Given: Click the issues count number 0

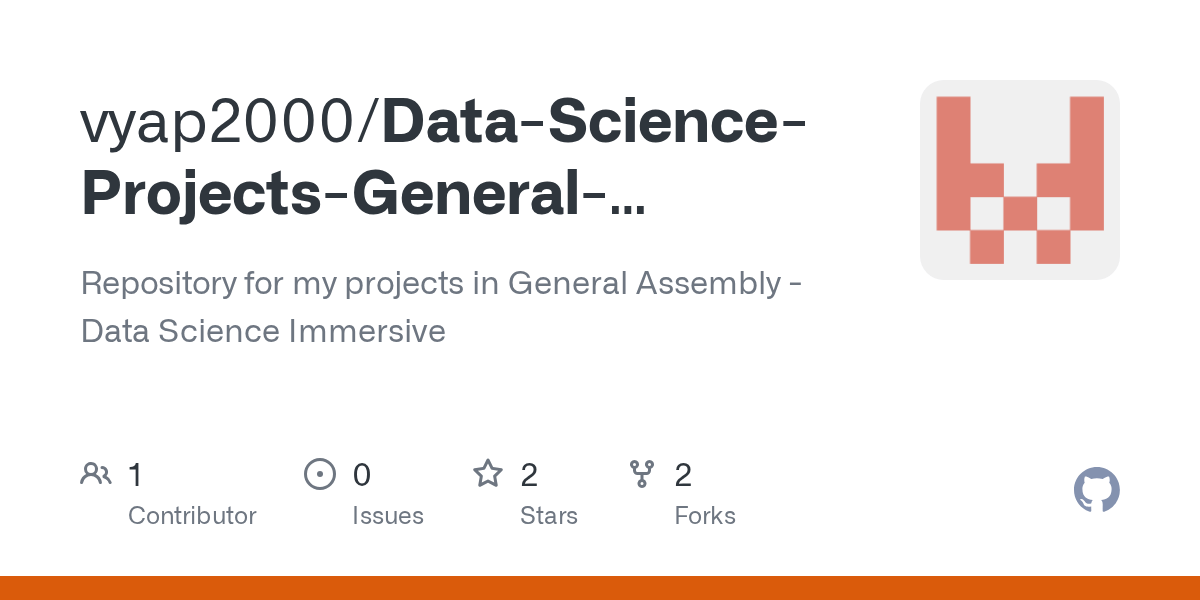Looking at the screenshot, I should (361, 475).
